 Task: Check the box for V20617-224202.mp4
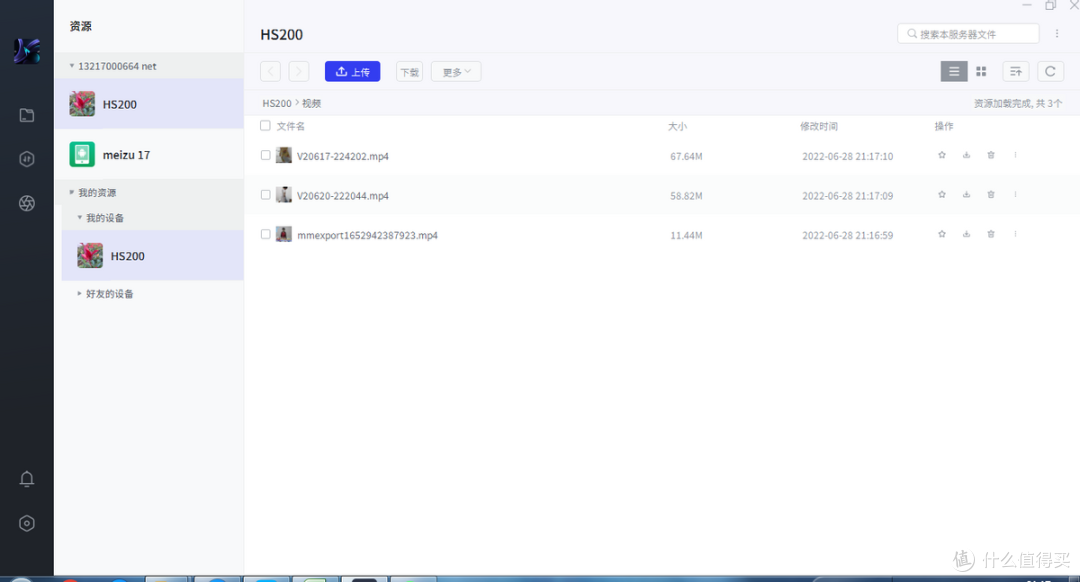click(x=265, y=155)
